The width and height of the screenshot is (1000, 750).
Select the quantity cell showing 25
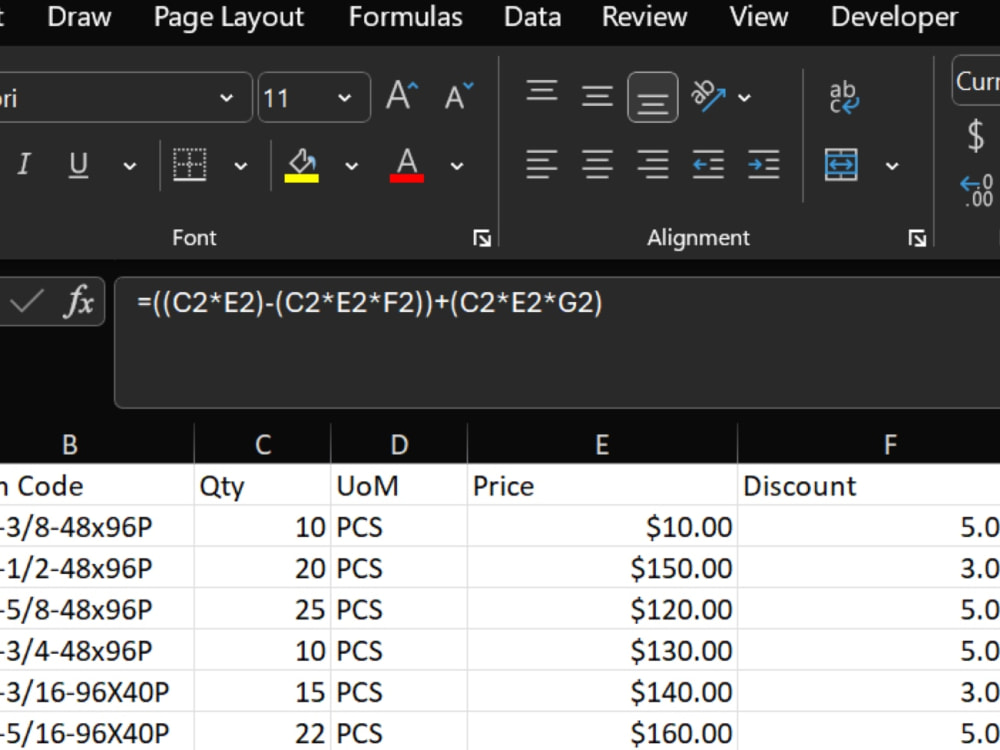(x=263, y=609)
